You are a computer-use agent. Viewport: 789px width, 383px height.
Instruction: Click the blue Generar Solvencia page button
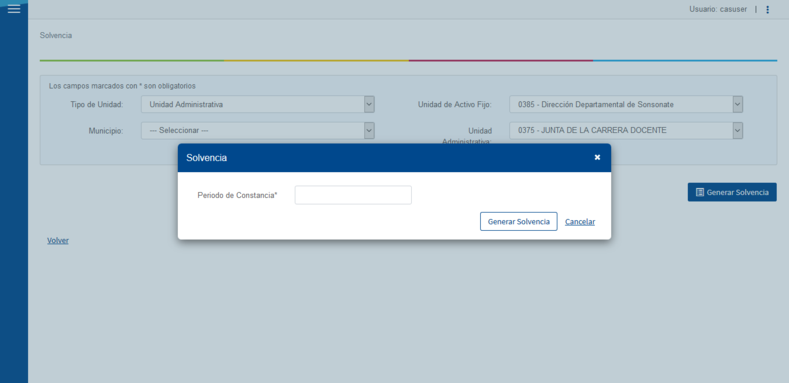point(732,192)
